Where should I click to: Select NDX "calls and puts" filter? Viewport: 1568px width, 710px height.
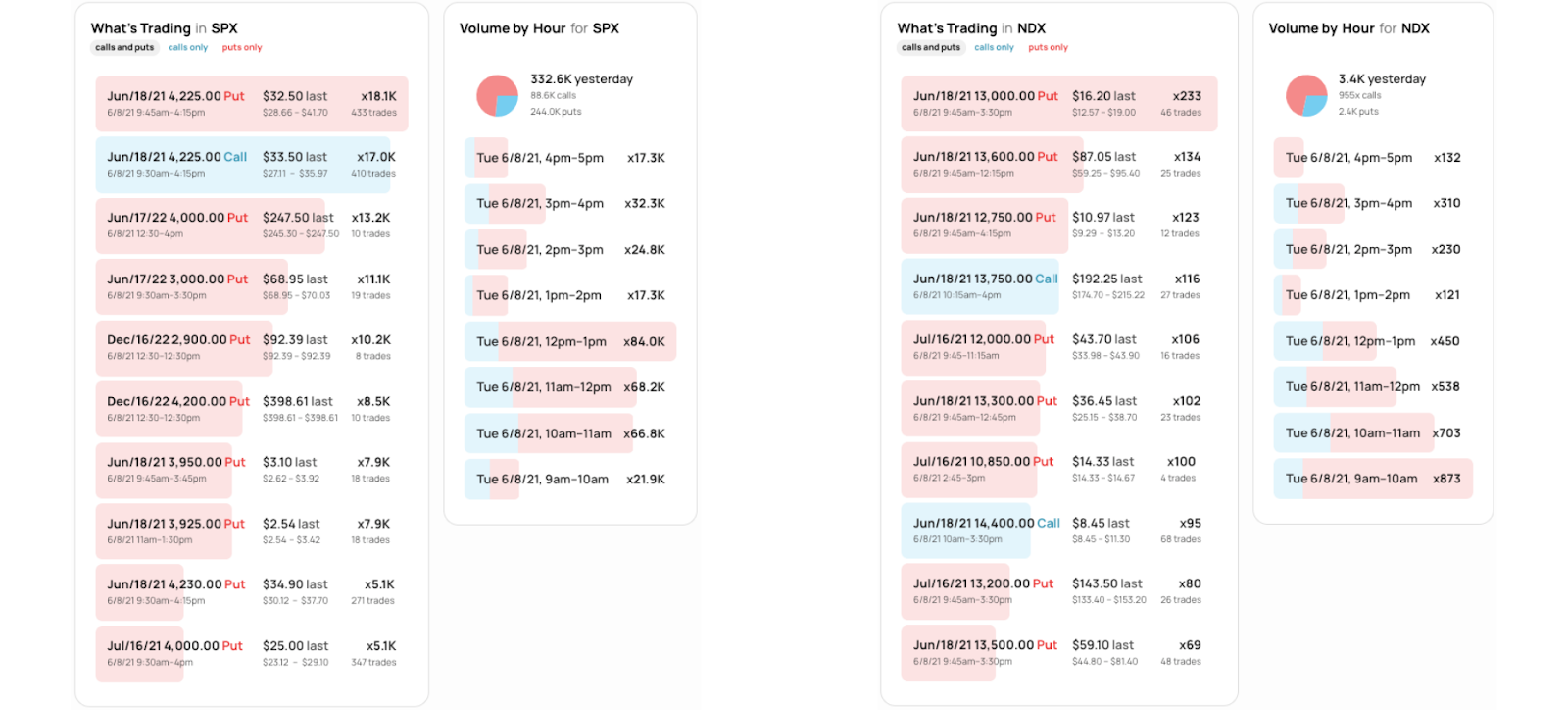coord(931,47)
